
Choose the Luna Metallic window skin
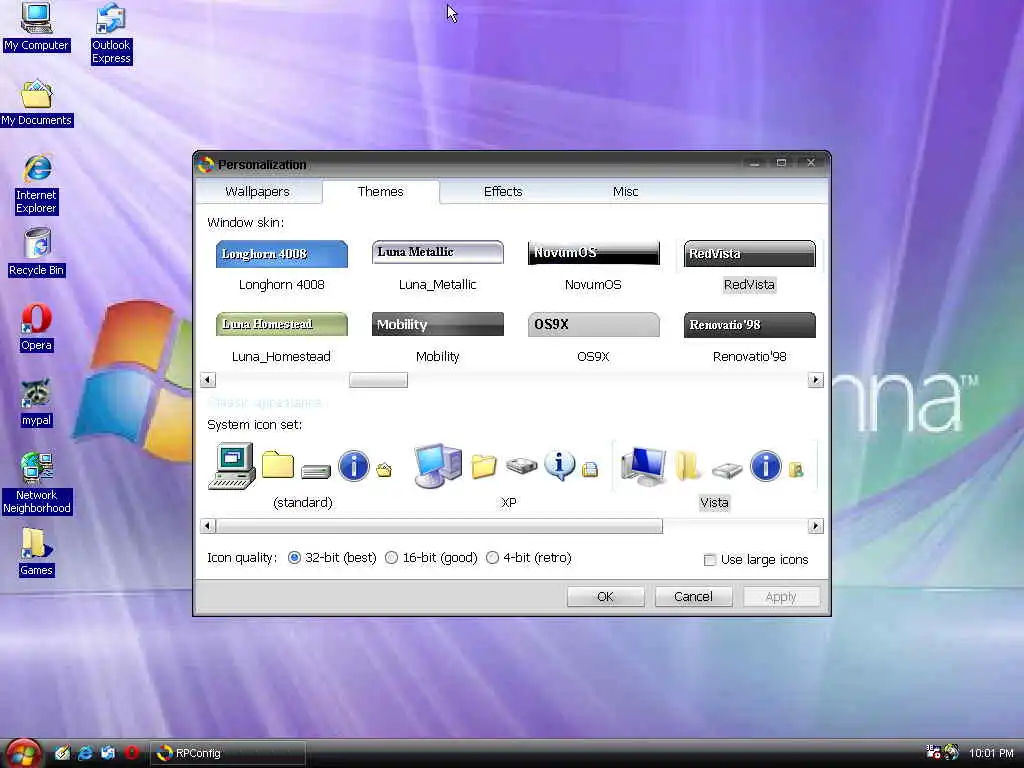[x=438, y=252]
